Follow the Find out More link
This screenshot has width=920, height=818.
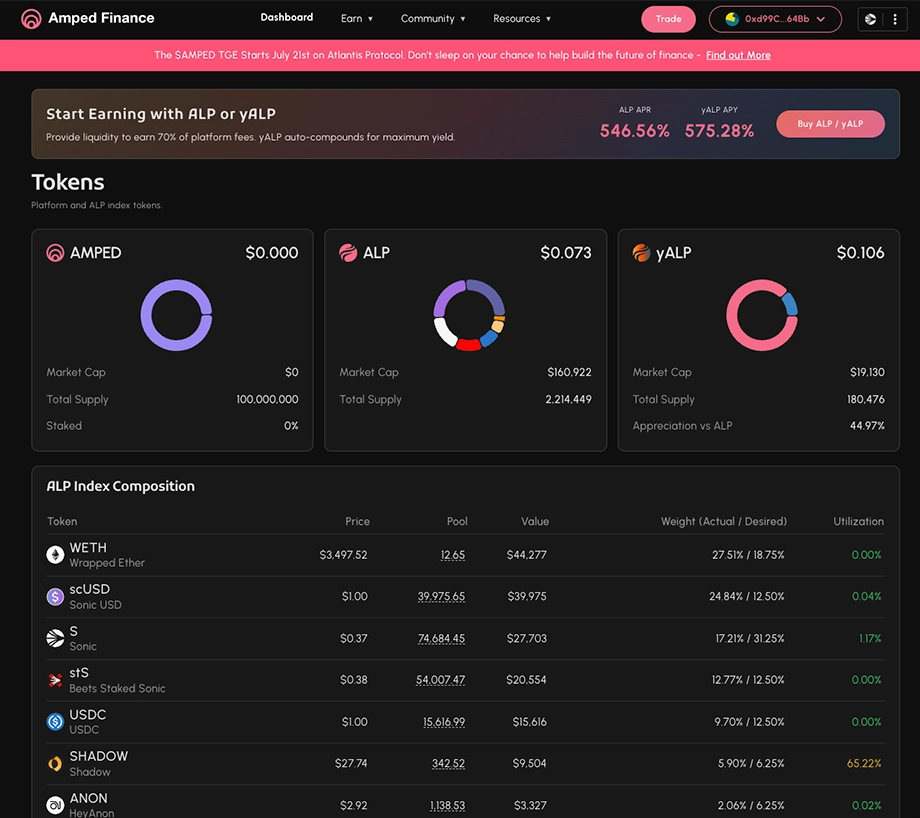tap(738, 55)
